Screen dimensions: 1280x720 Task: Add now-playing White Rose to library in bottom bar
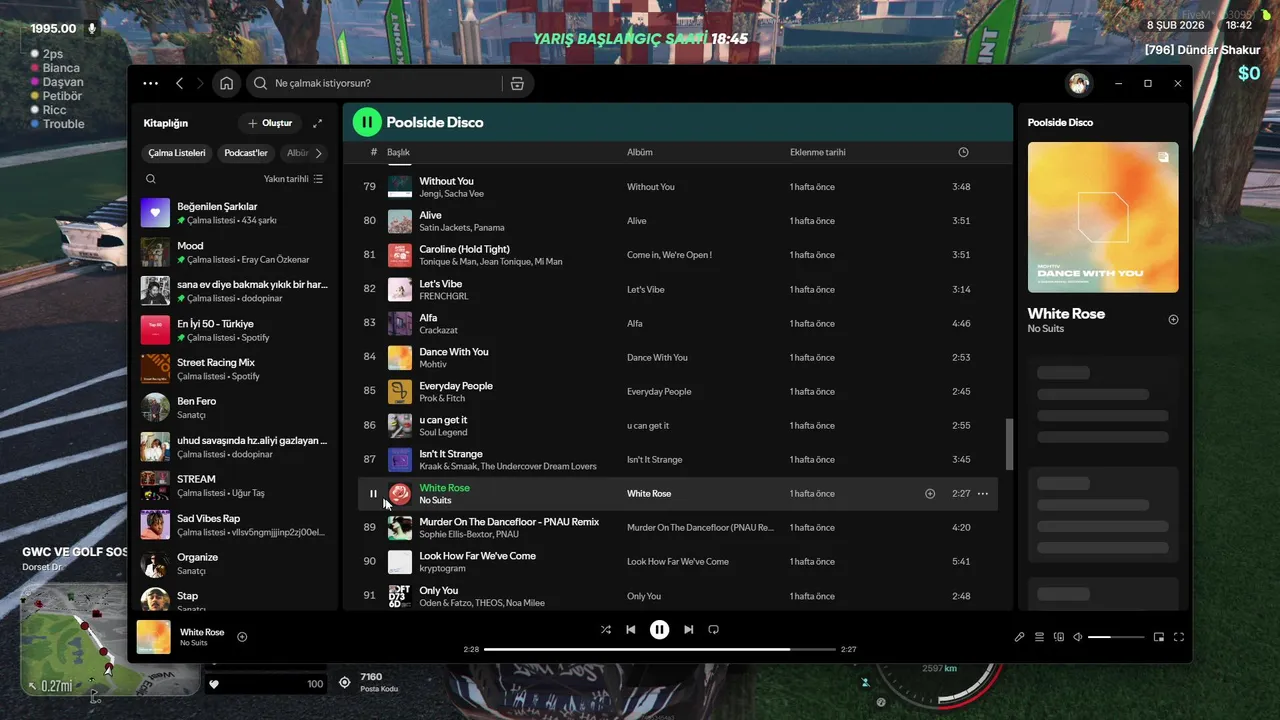242,637
